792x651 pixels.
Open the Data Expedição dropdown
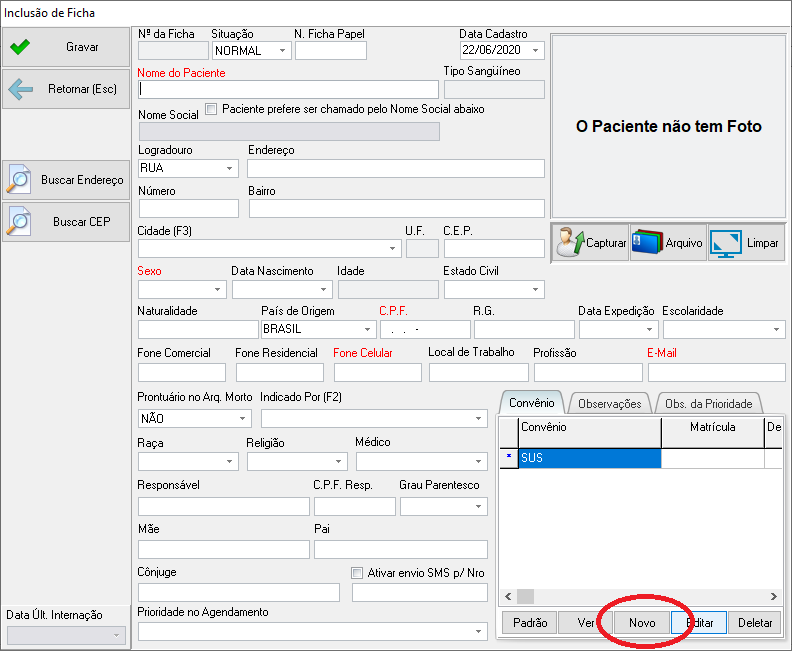tap(650, 329)
